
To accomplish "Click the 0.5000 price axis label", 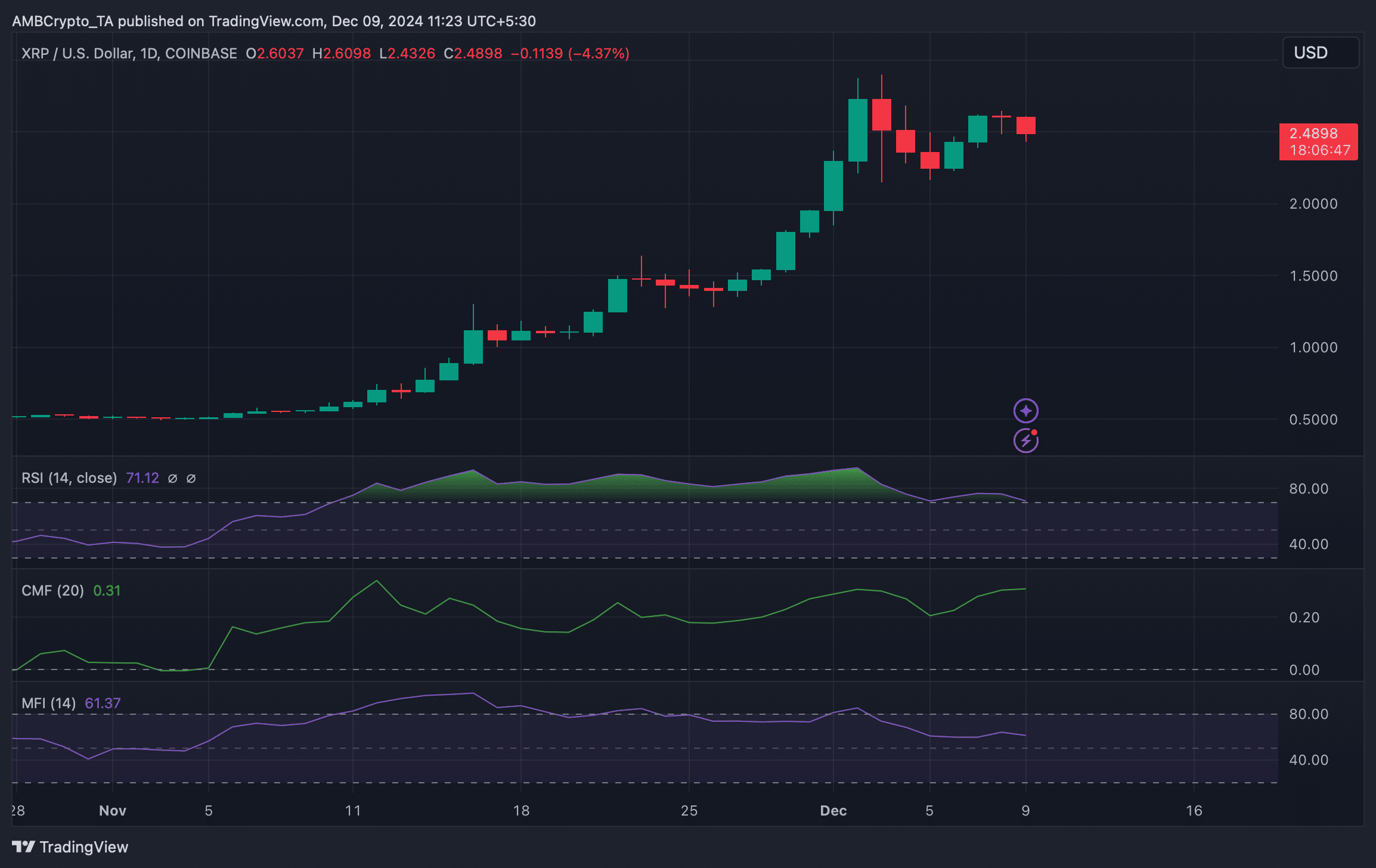I will click(1313, 420).
